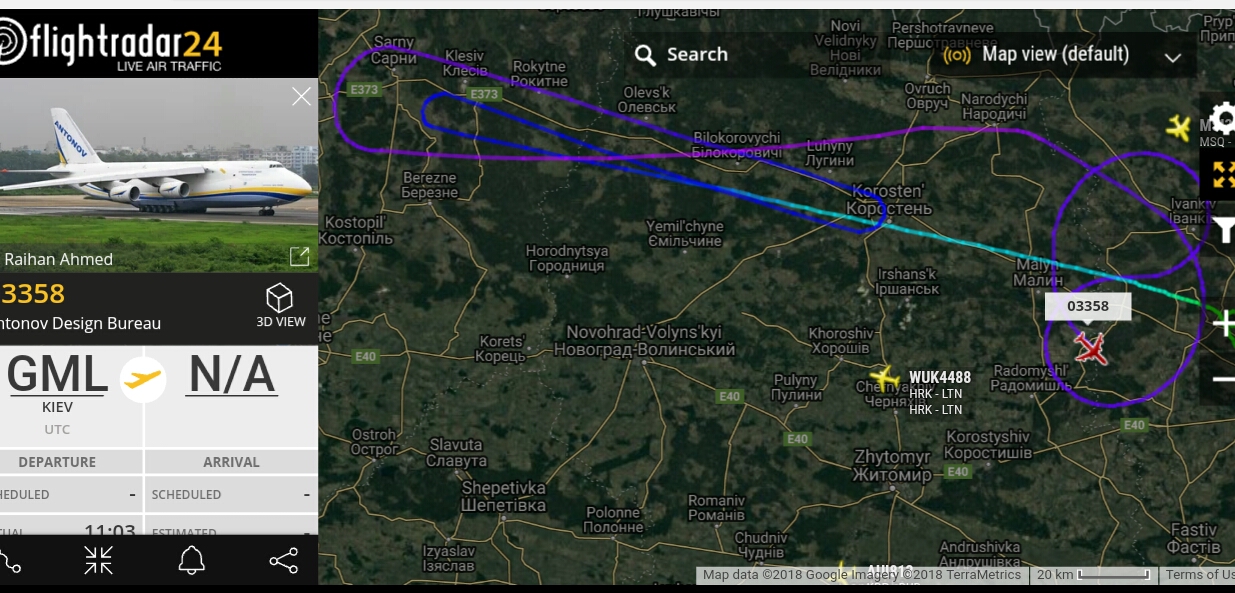Close the aircraft photo panel
The width and height of the screenshot is (1235, 593).
[x=301, y=96]
